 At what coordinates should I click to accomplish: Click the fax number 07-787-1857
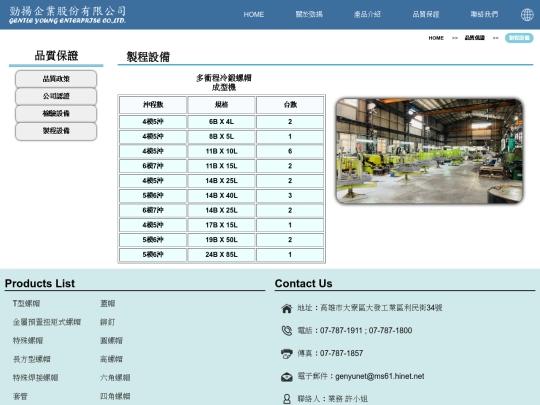pyautogui.click(x=341, y=353)
